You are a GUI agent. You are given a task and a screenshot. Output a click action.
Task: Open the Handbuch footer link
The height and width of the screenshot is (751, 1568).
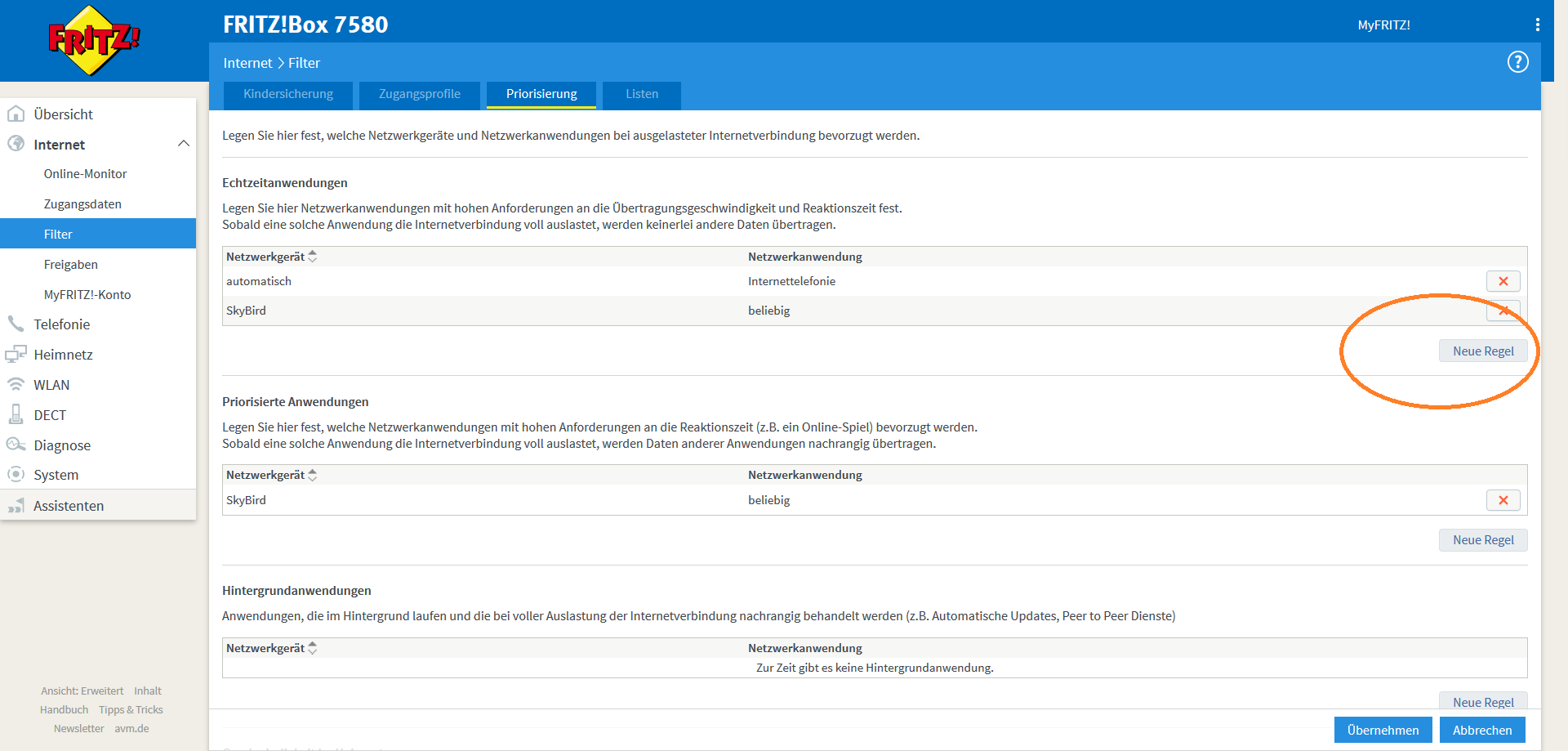[x=64, y=710]
